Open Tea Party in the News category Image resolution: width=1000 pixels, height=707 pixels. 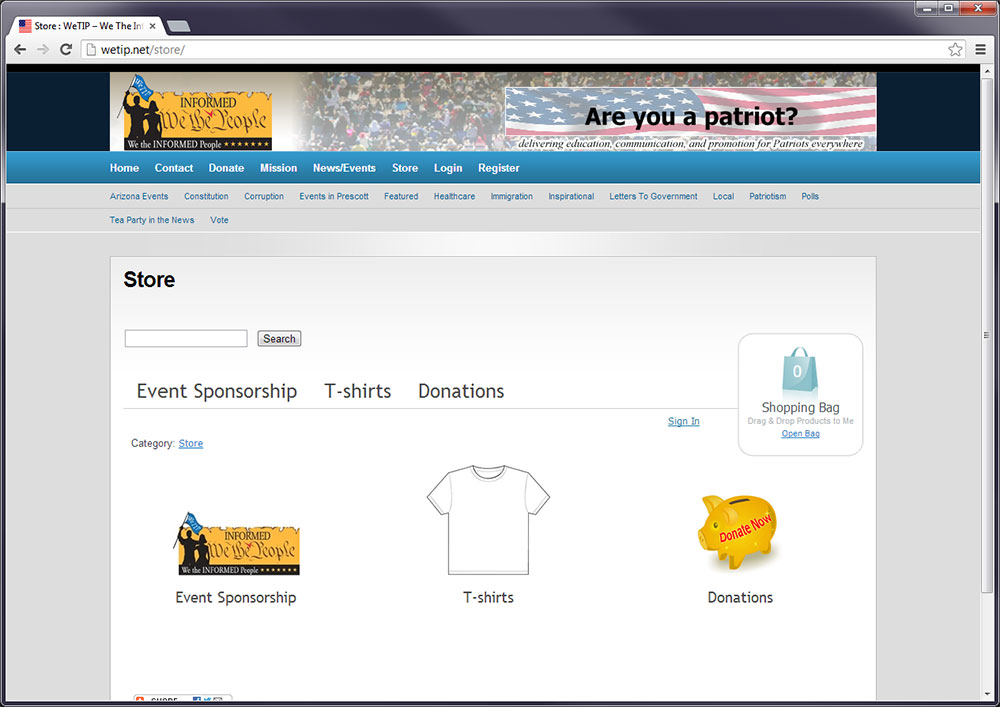pyautogui.click(x=152, y=220)
